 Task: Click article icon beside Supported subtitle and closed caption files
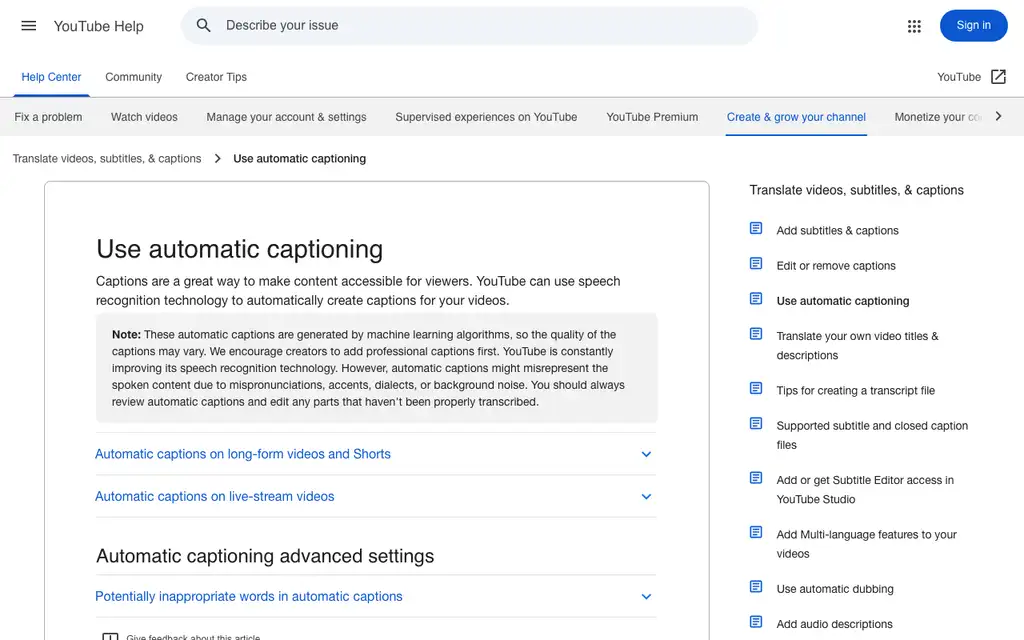tap(756, 424)
